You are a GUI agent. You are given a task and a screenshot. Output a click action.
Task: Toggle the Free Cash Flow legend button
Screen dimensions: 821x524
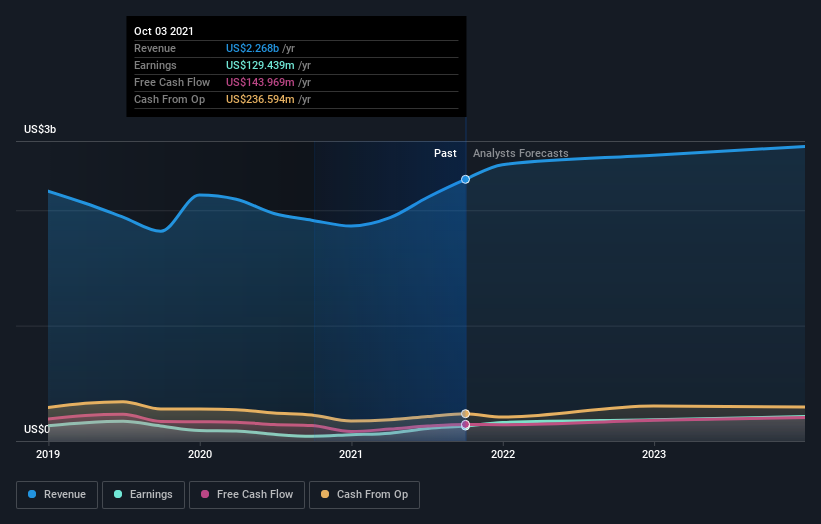click(x=247, y=495)
